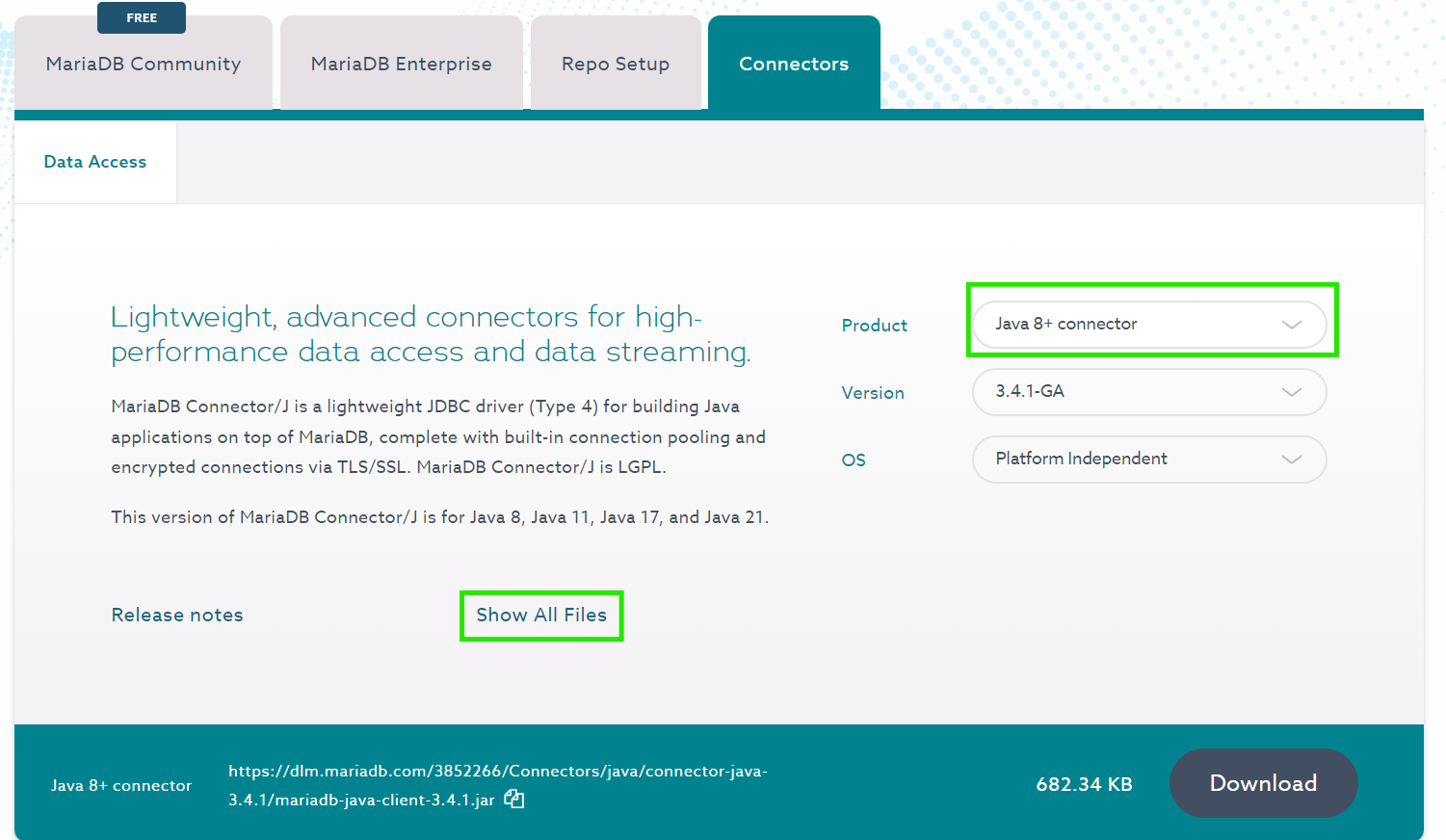Open the Product dropdown showing Java 8+ connector
The height and width of the screenshot is (840, 1446).
pyautogui.click(x=1149, y=325)
